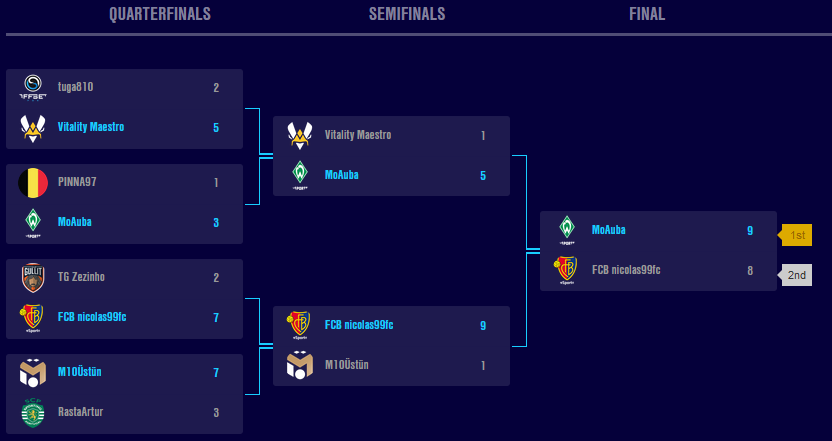The width and height of the screenshot is (832, 441).
Task: Click the Werder Bremen logo in the final
Action: coord(567,230)
